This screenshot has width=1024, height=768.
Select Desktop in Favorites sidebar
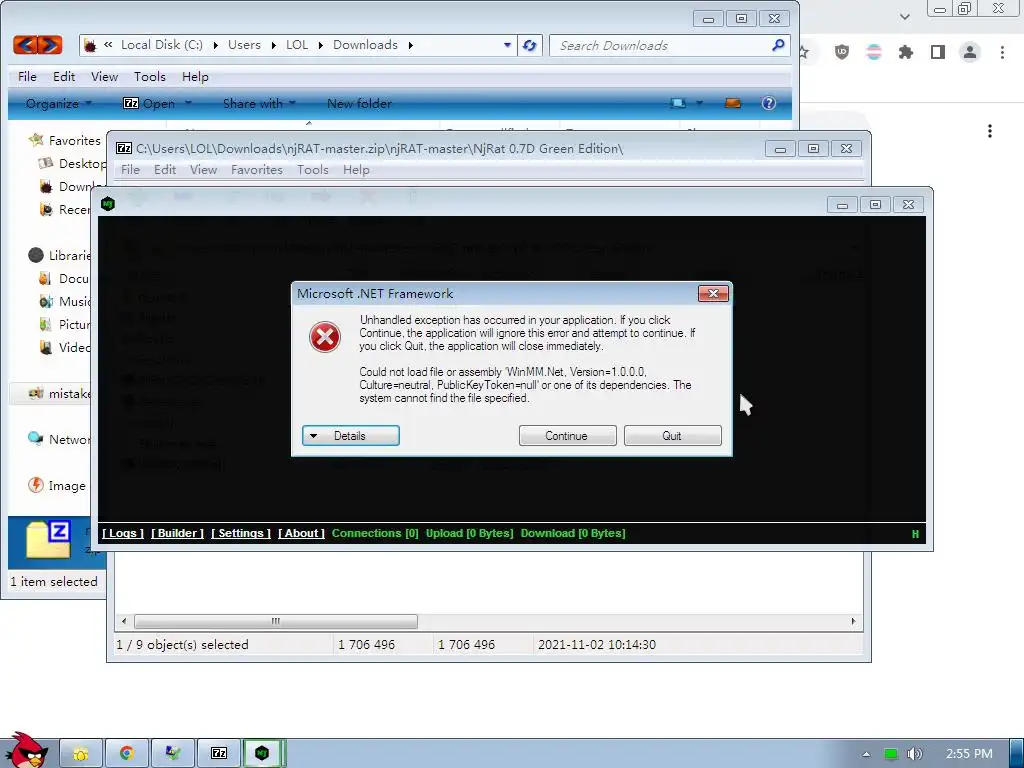click(72, 163)
